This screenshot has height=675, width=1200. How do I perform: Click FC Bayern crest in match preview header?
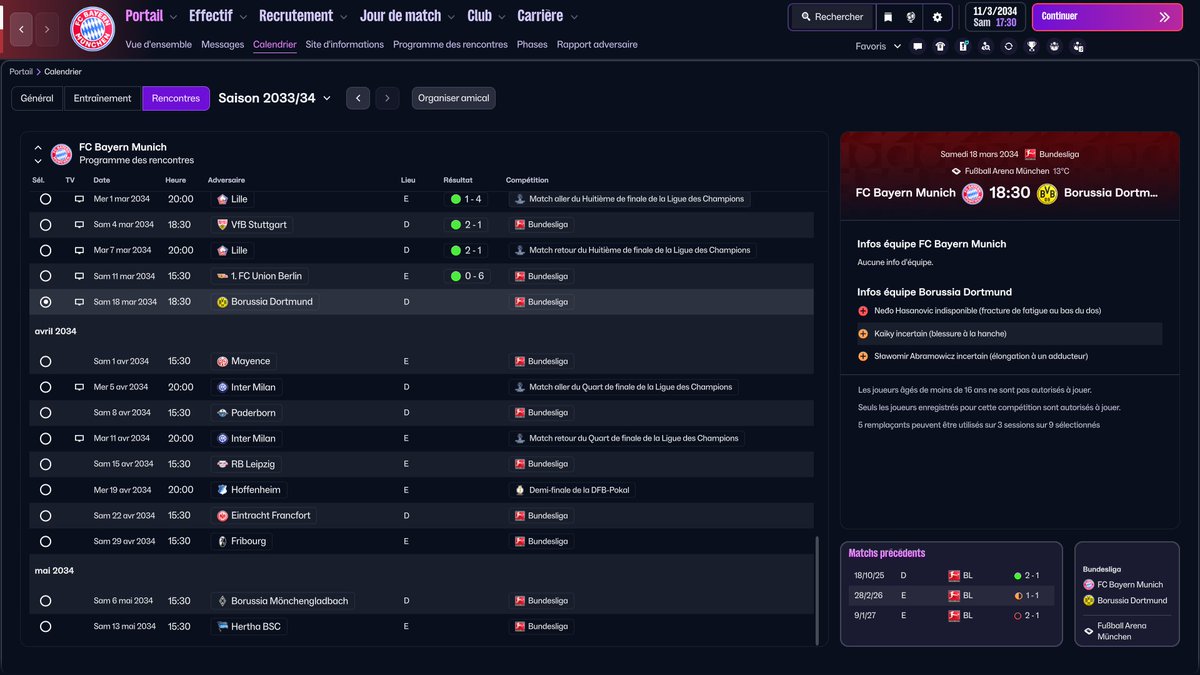[x=972, y=193]
